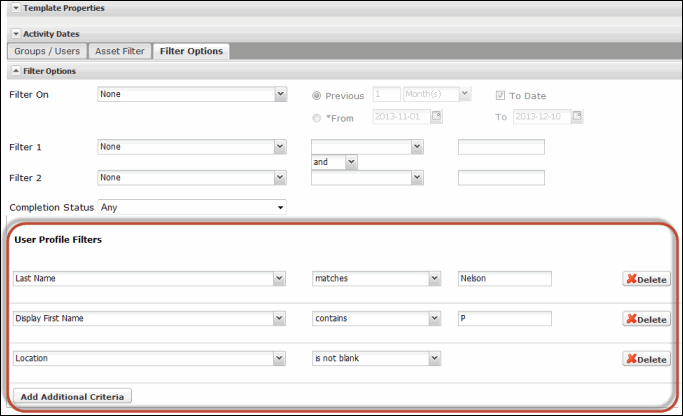Click the 'P' value input field

coord(505,318)
